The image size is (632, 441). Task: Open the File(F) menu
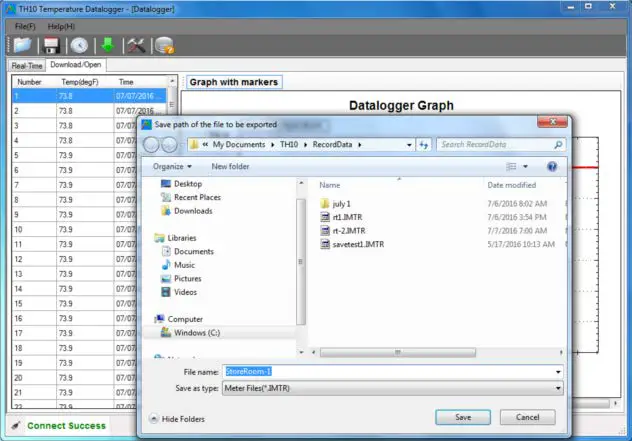(25, 27)
